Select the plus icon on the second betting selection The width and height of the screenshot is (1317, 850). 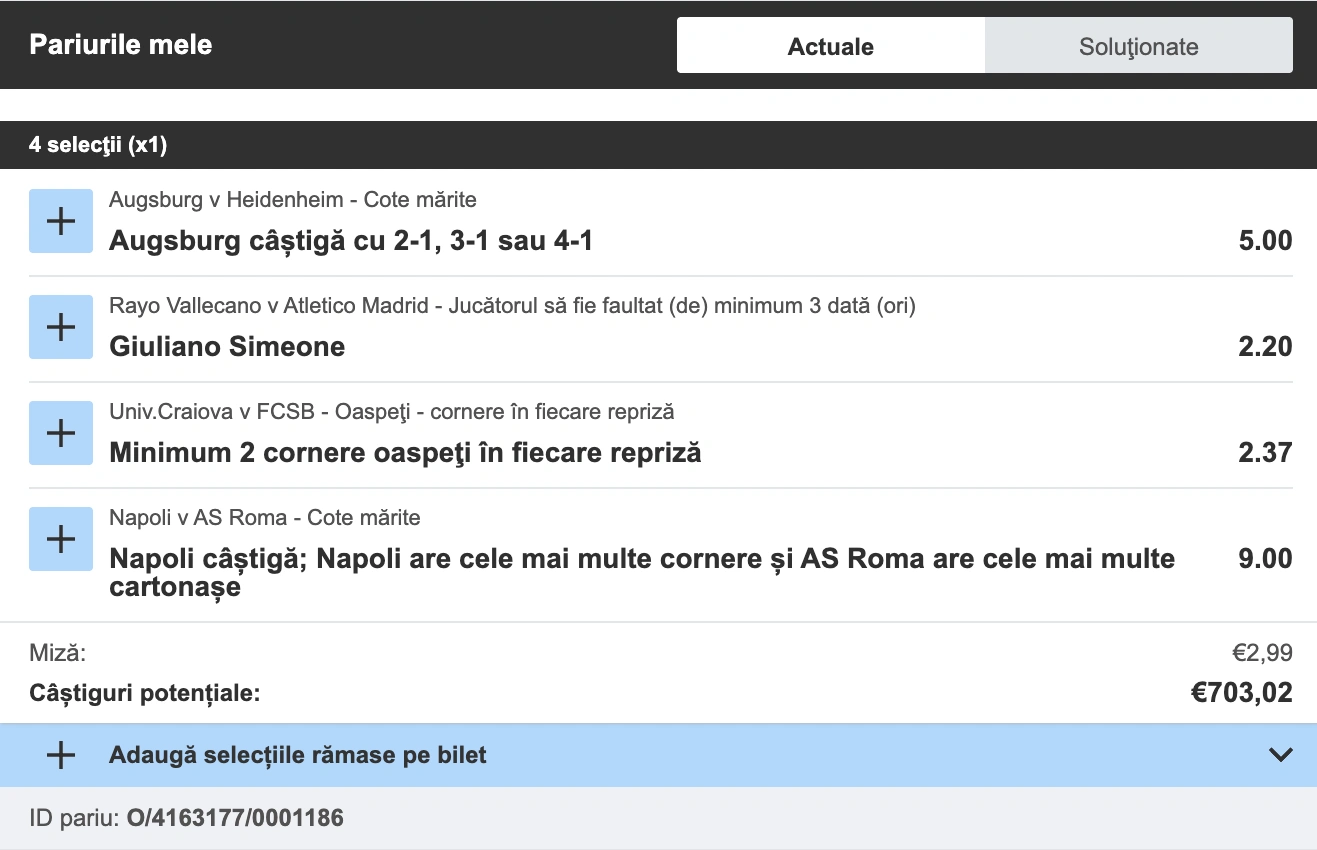pyautogui.click(x=60, y=327)
